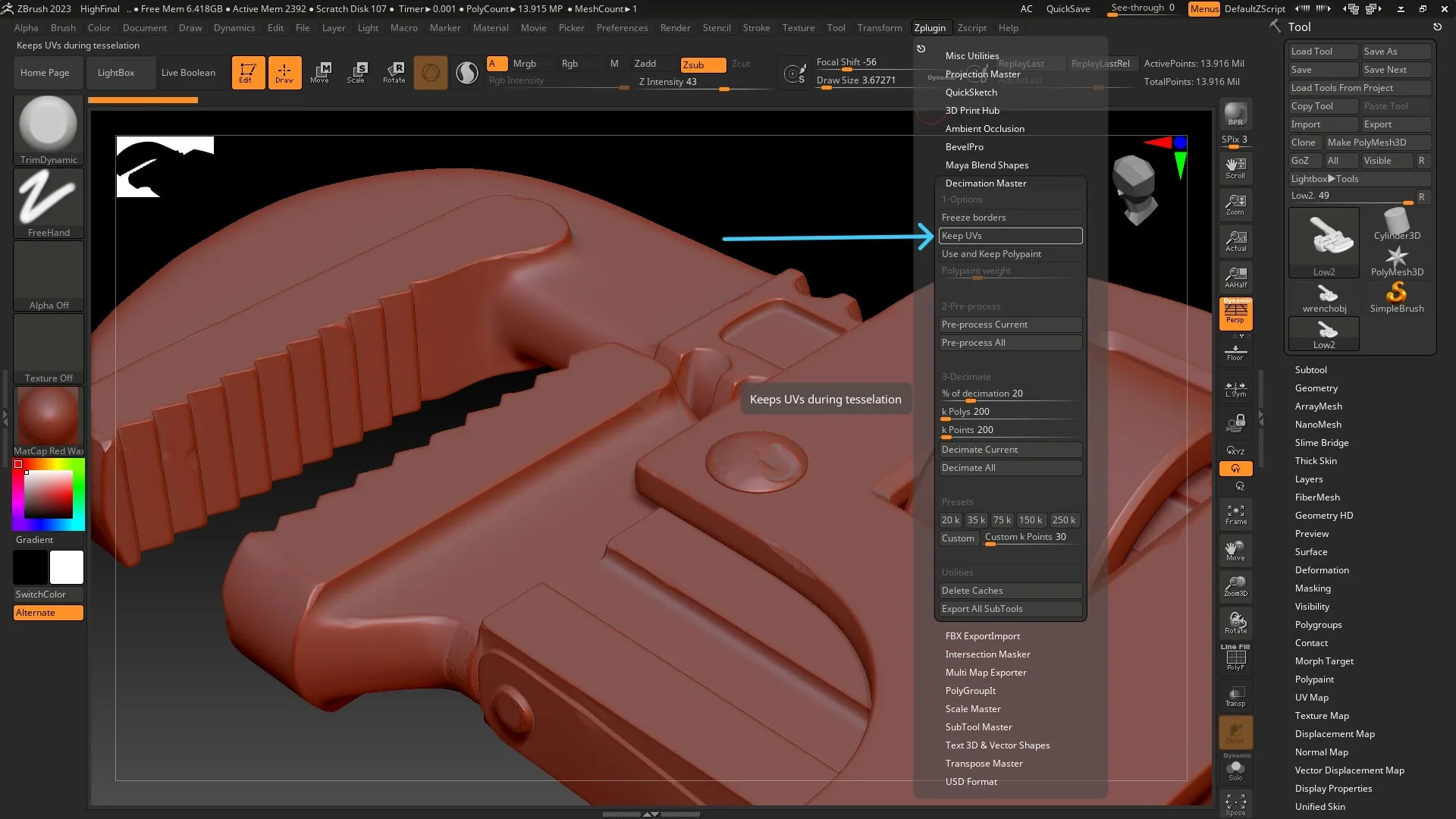Expand the Deformation section
Image resolution: width=1456 pixels, height=819 pixels.
tap(1322, 570)
